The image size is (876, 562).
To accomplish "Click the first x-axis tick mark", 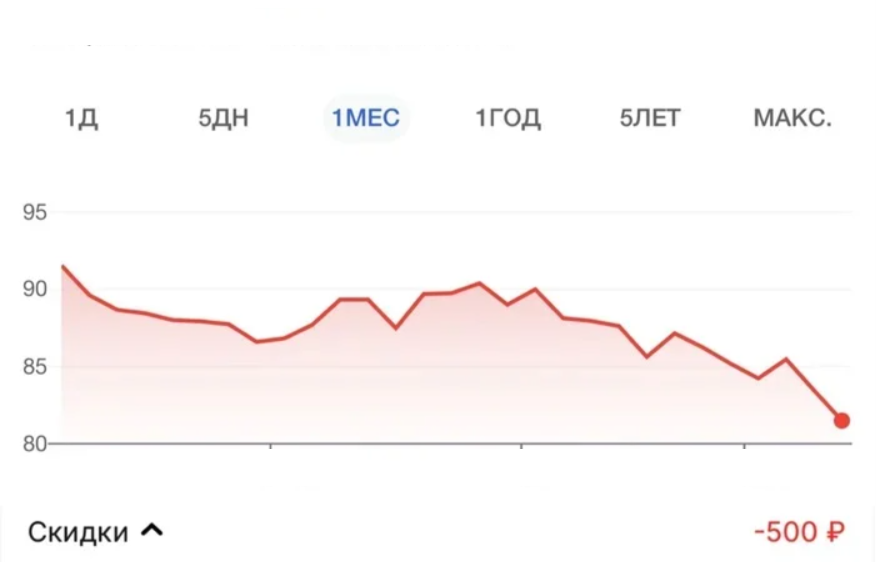I will click(270, 446).
